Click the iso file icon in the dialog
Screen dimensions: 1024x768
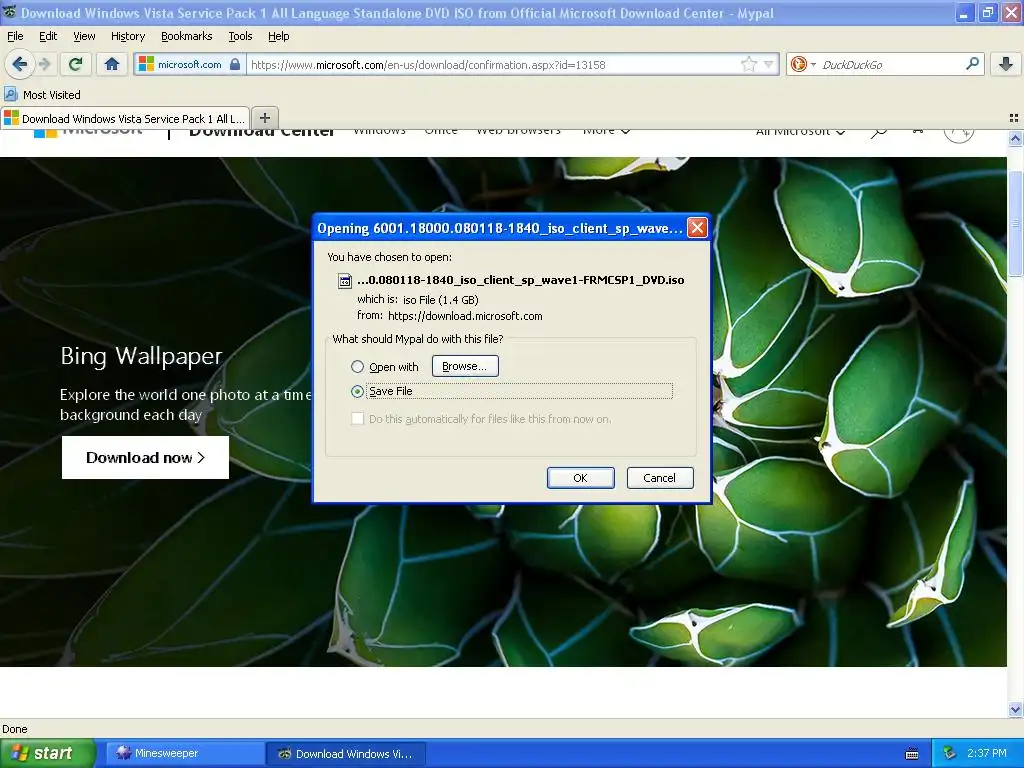pyautogui.click(x=345, y=281)
